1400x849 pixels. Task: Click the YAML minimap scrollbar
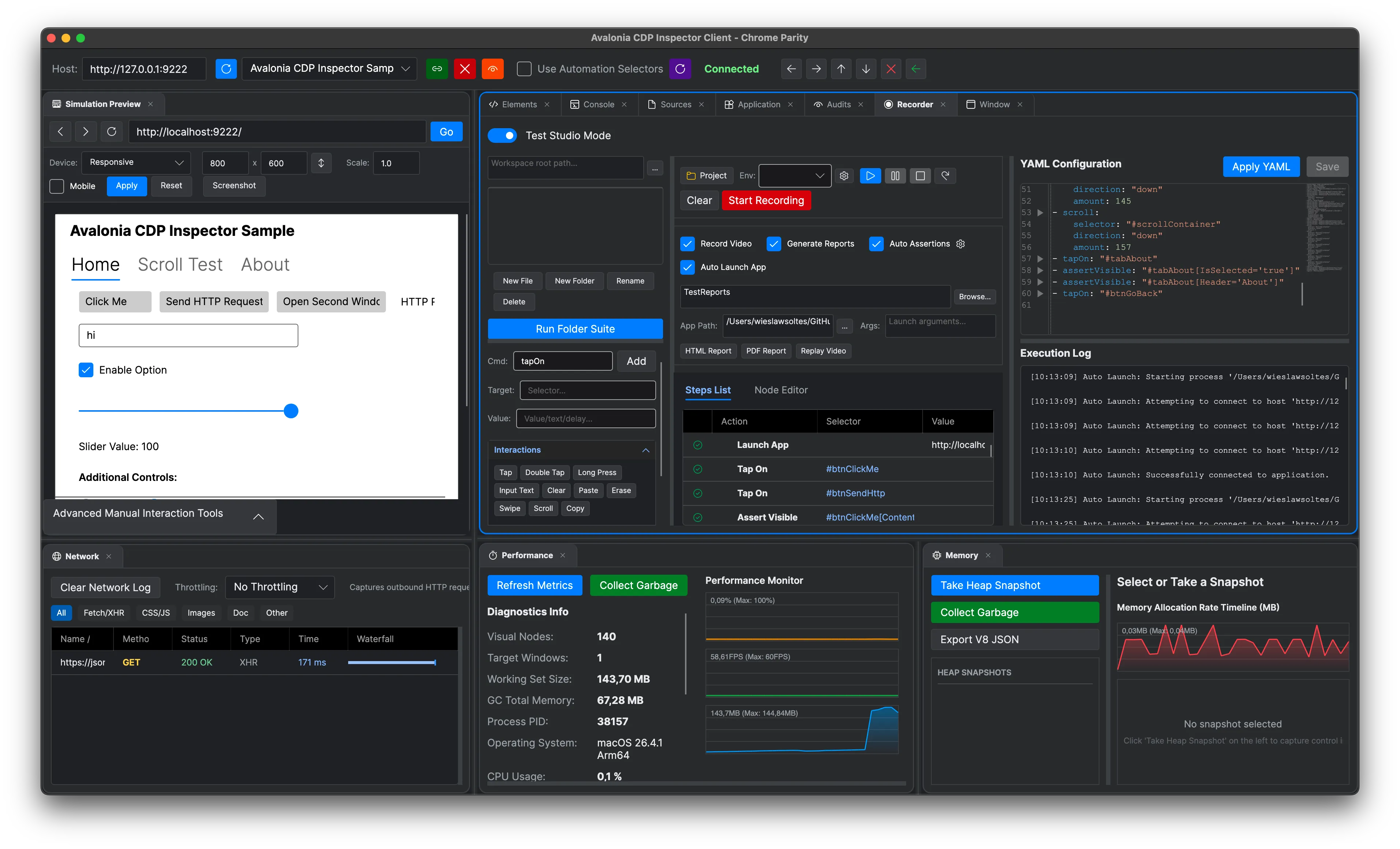[1302, 294]
